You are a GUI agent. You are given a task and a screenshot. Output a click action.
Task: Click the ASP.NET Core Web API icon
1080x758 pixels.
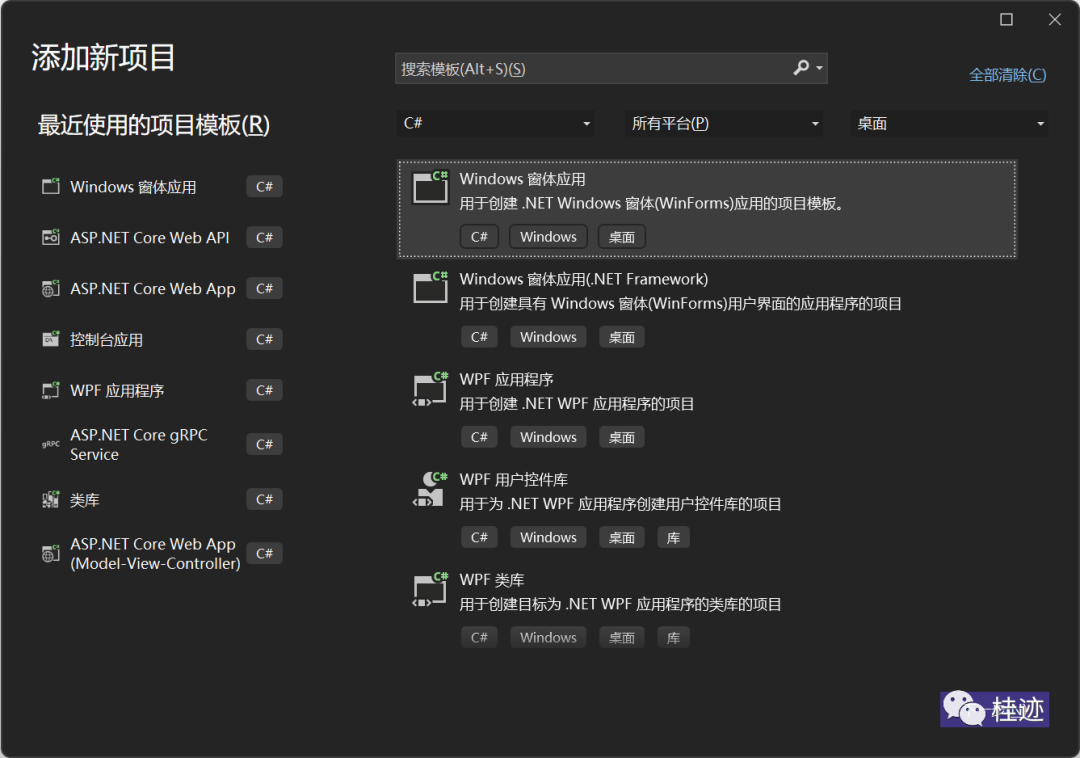coord(51,238)
